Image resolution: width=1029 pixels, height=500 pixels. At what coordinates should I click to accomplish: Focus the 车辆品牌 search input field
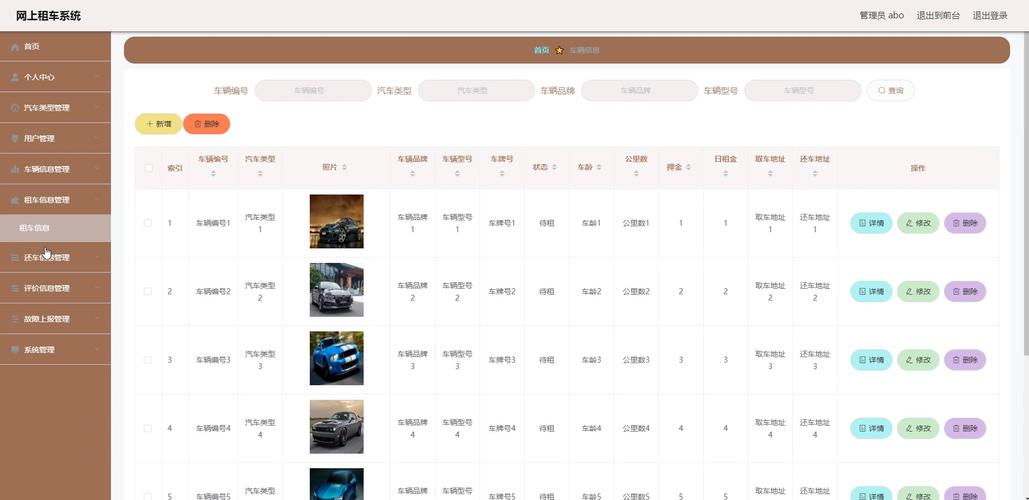point(639,91)
